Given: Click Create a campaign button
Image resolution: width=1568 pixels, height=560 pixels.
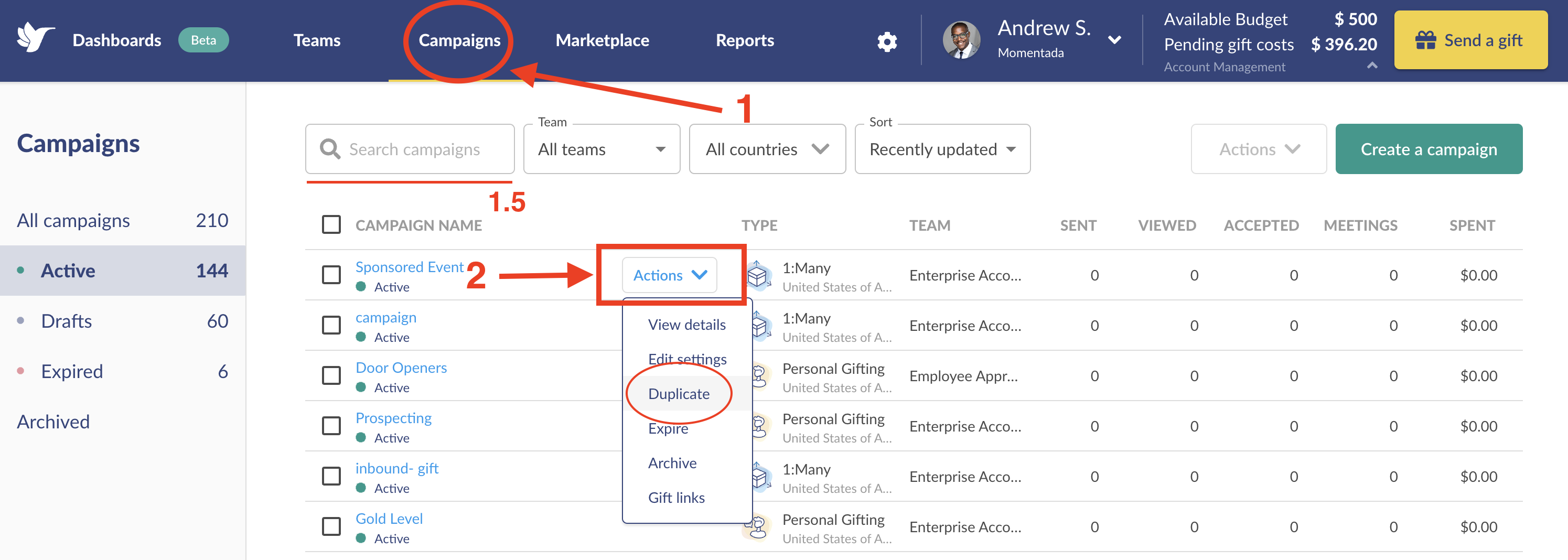Looking at the screenshot, I should [1429, 149].
